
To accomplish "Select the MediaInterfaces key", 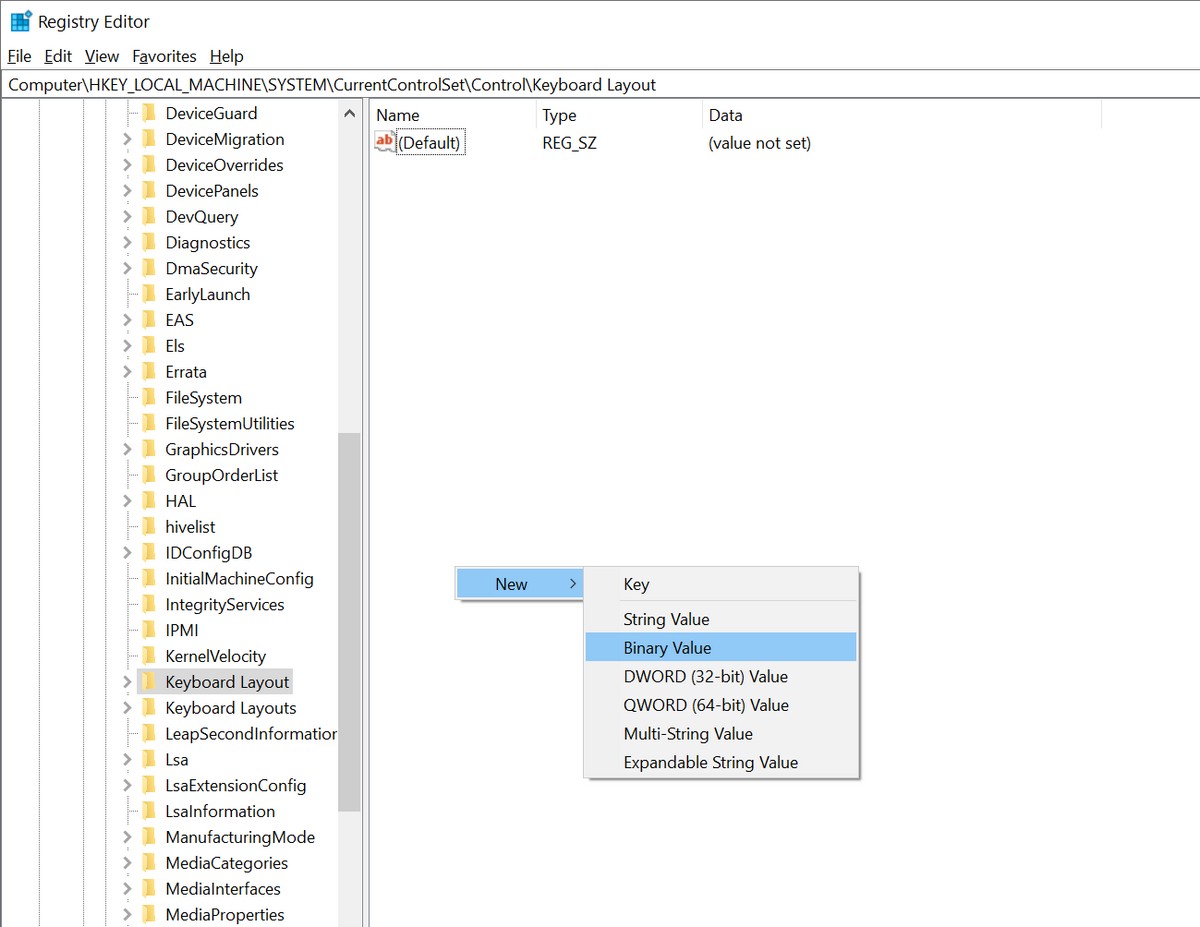I will (222, 889).
